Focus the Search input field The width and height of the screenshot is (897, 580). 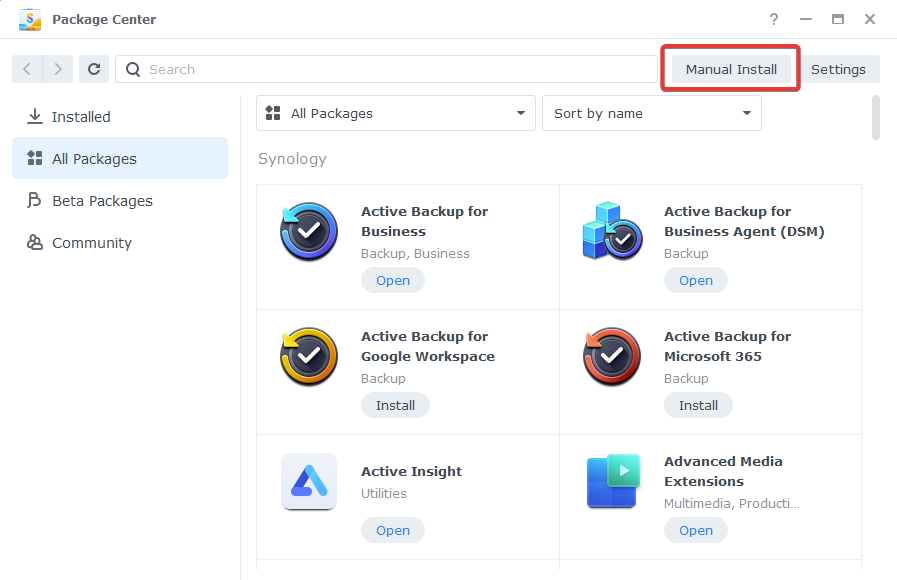click(387, 69)
